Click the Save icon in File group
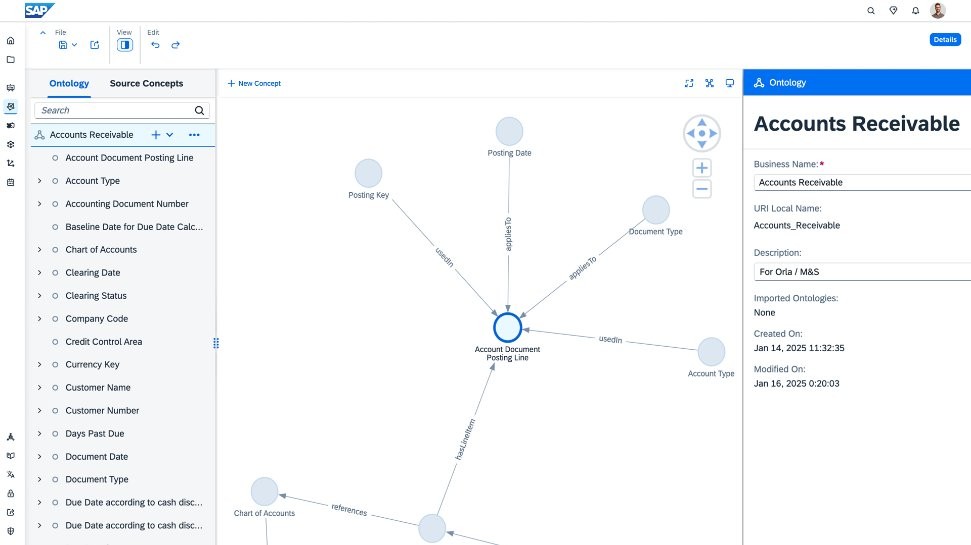Screen dimensions: 971x545 coord(63,45)
